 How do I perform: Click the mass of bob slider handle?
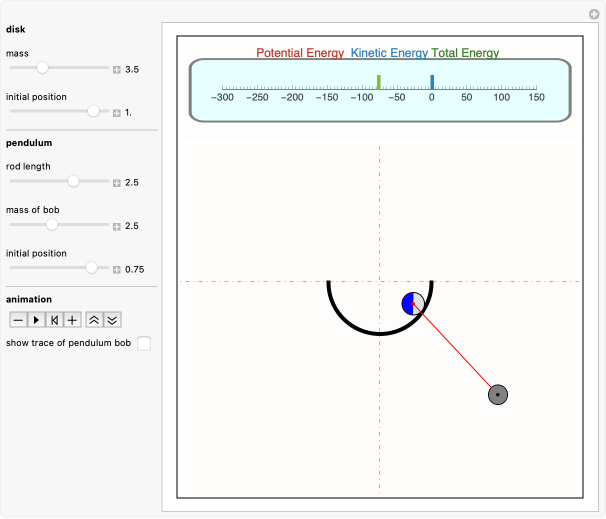point(52,225)
